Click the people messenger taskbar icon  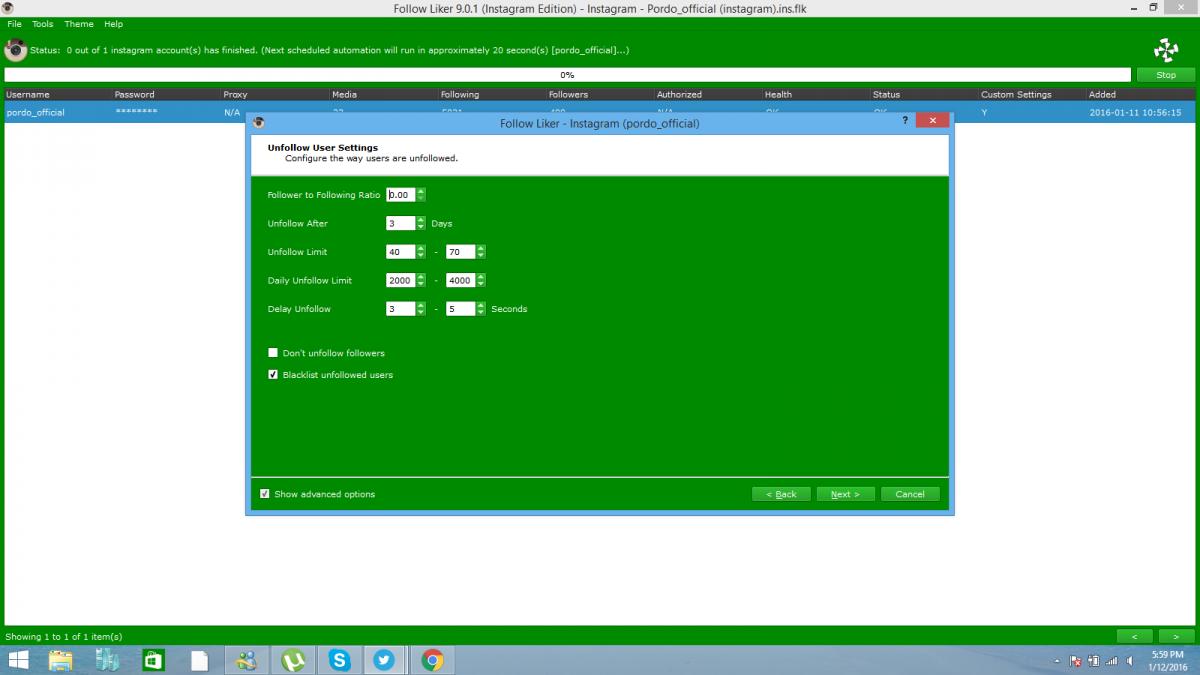pos(246,660)
